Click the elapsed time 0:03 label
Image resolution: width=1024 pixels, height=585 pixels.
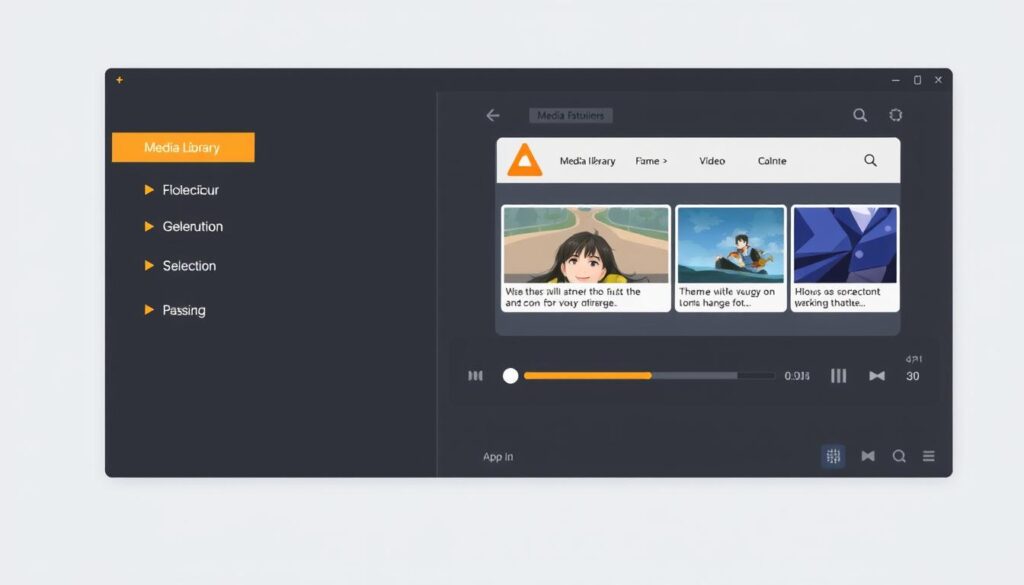click(797, 376)
